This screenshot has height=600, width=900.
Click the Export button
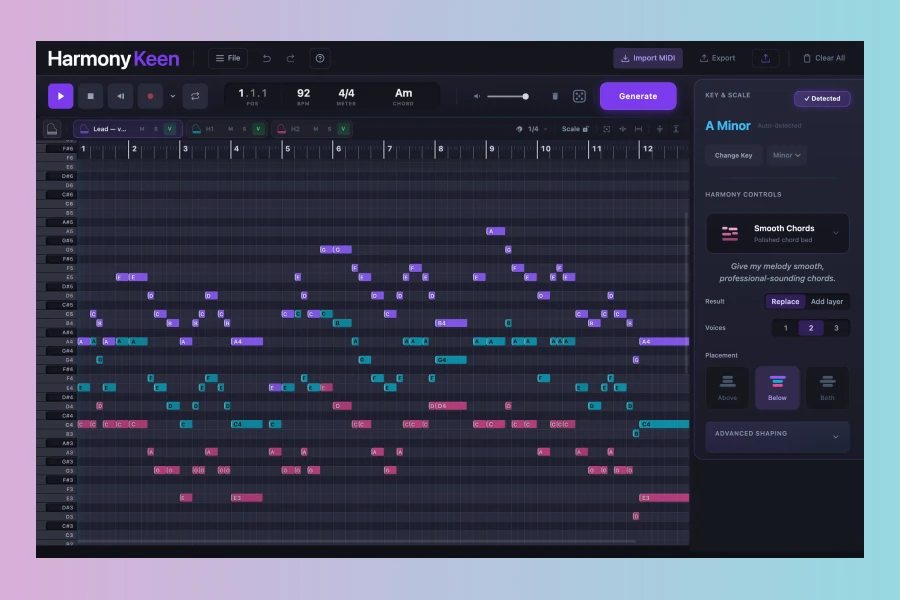(x=717, y=58)
